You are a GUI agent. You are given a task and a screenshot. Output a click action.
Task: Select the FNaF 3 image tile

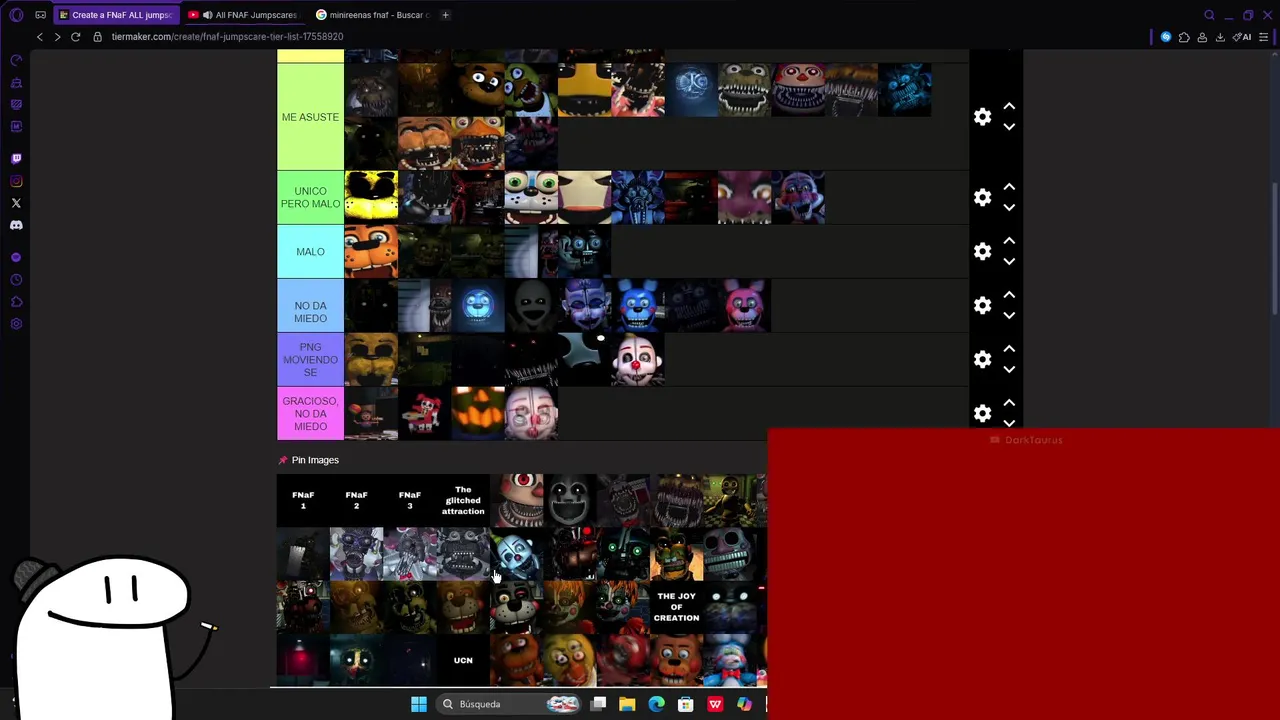(409, 500)
